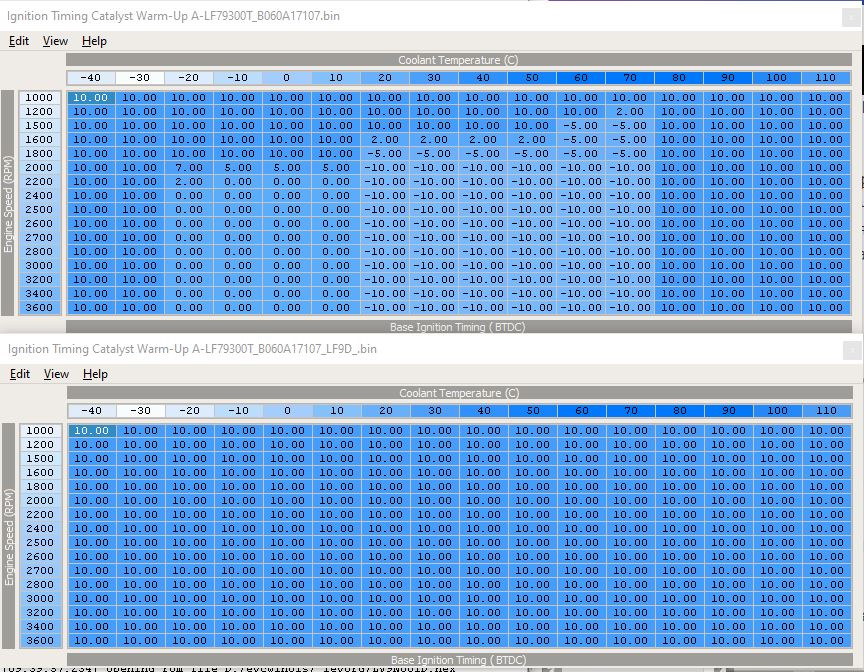Open Edit menu in the bottom LF9D_.bin window
This screenshot has width=864, height=672.
point(20,374)
